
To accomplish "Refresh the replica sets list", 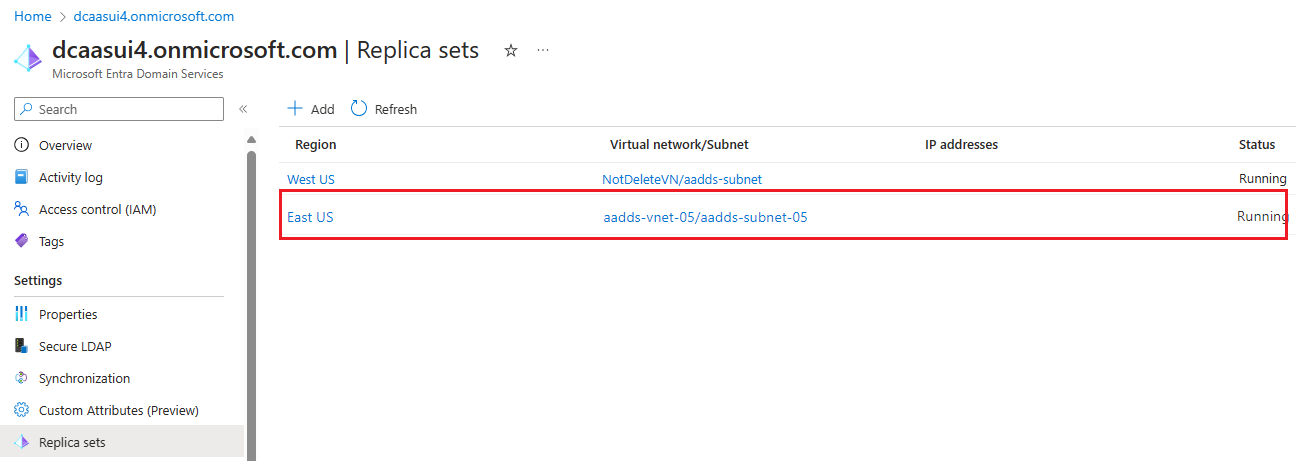I will (x=384, y=109).
